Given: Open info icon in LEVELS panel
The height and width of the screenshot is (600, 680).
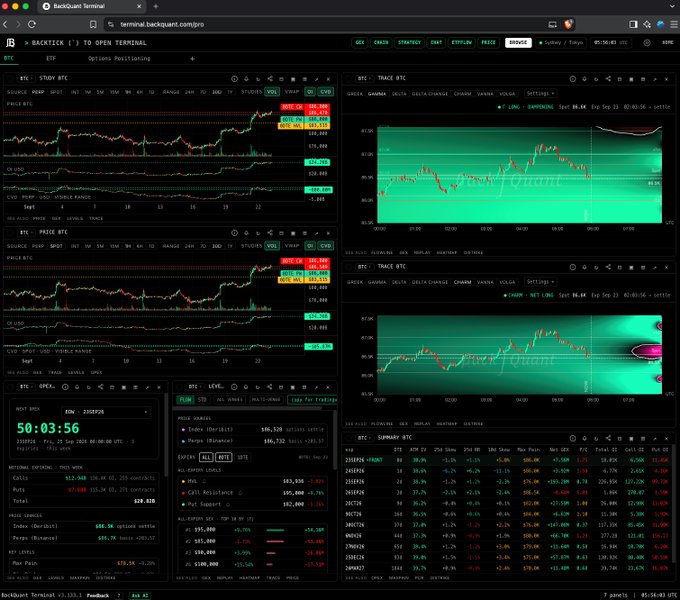Looking at the screenshot, I should coord(234,387).
